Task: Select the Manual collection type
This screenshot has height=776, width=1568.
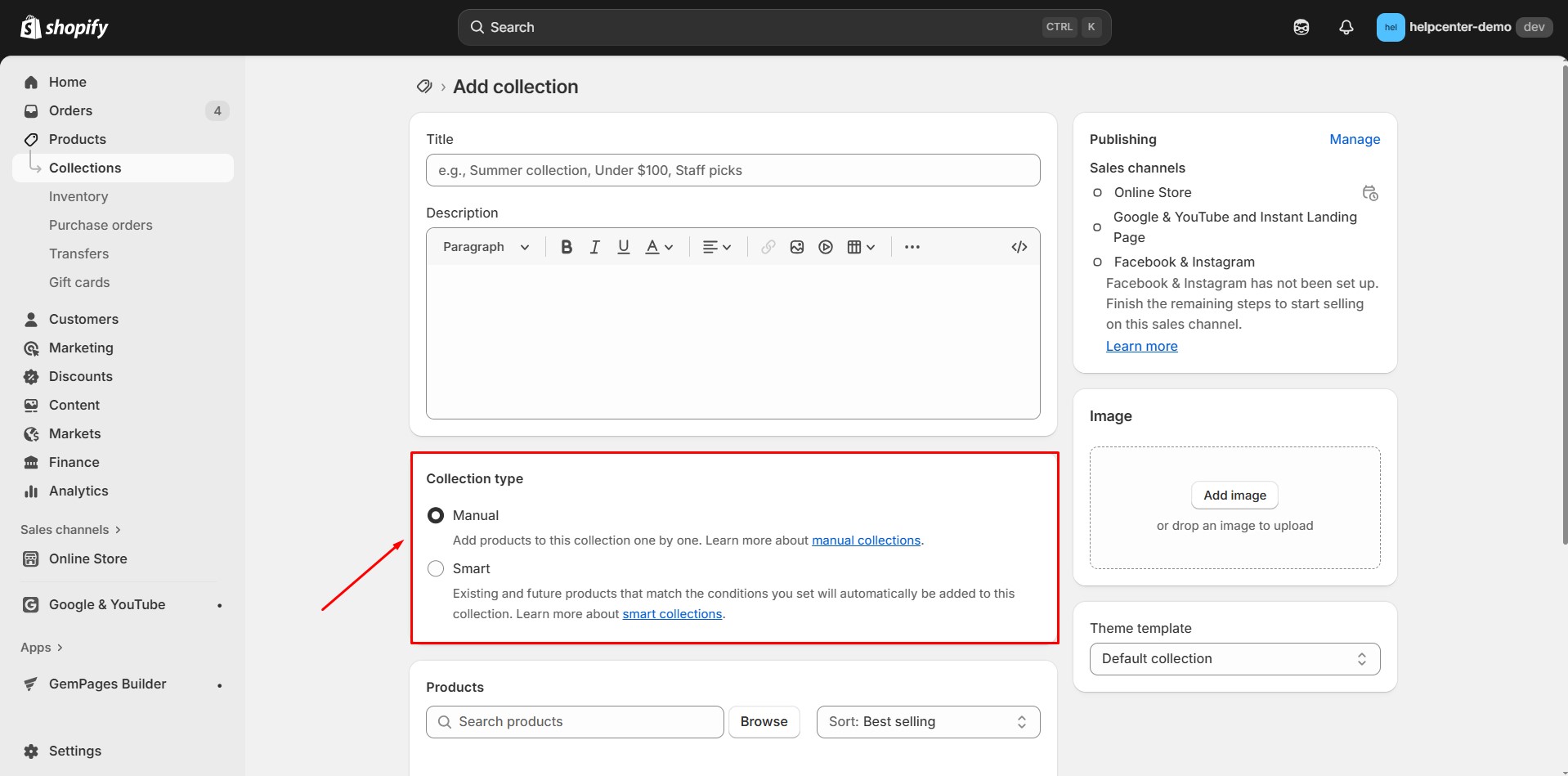Action: click(x=435, y=514)
